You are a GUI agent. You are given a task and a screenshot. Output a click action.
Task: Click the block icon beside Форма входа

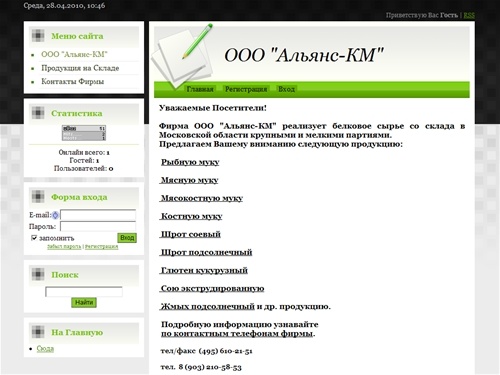click(38, 197)
